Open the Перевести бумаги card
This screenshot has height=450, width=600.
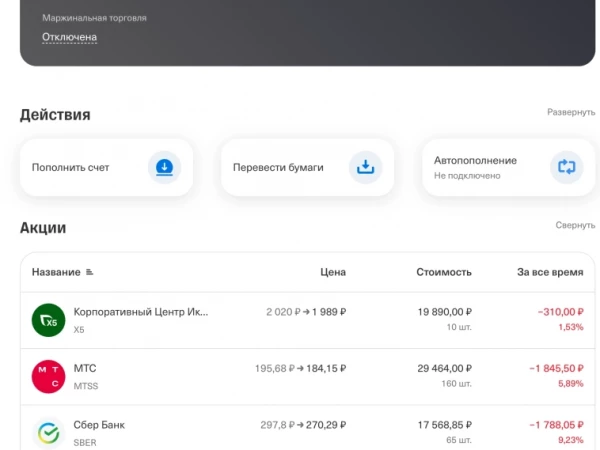[308, 167]
